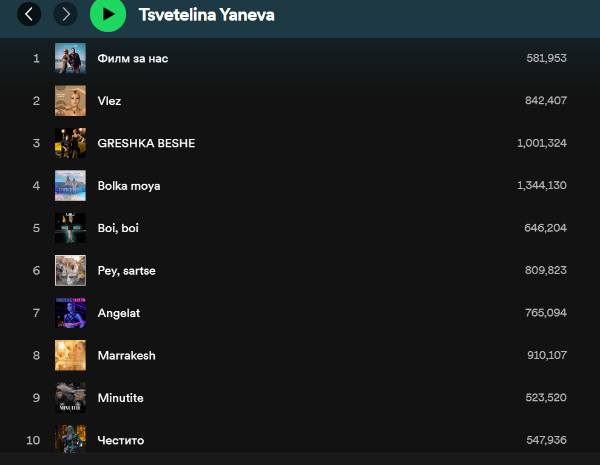The height and width of the screenshot is (465, 600).
Task: Select the song title Bolka moya
Action: pos(129,186)
